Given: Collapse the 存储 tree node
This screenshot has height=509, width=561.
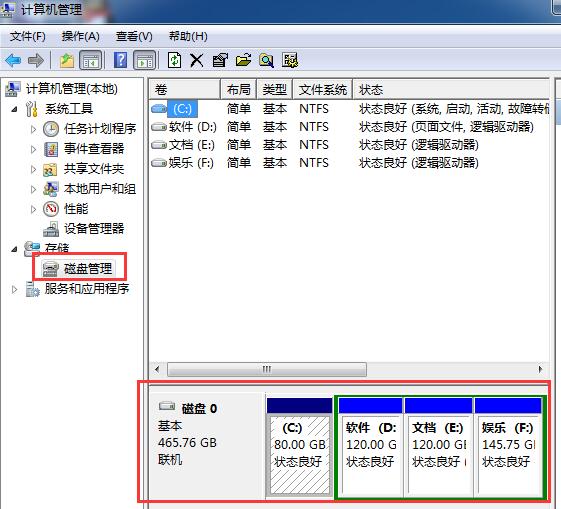Looking at the screenshot, I should coord(14,249).
